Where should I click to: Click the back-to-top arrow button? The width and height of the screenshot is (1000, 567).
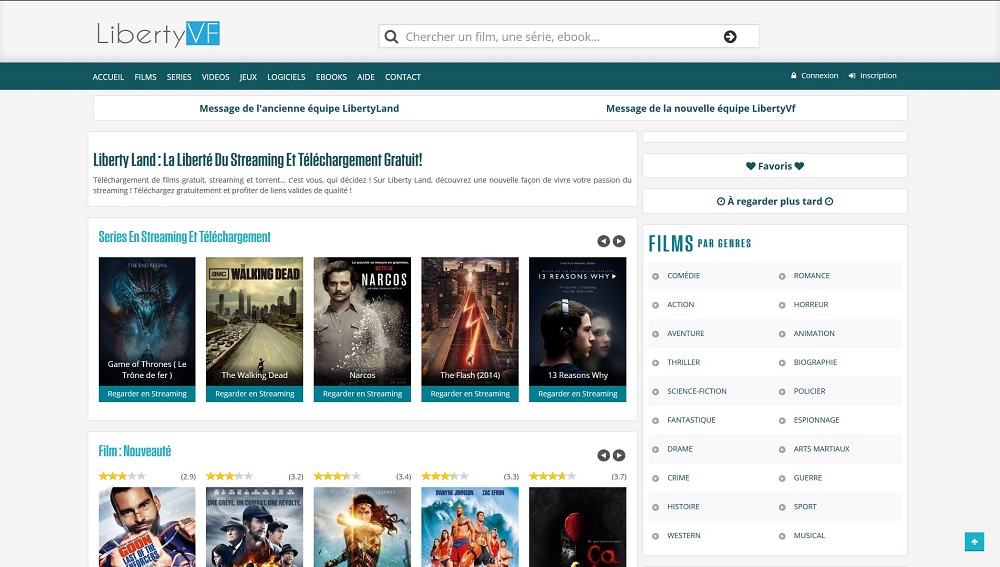click(974, 541)
